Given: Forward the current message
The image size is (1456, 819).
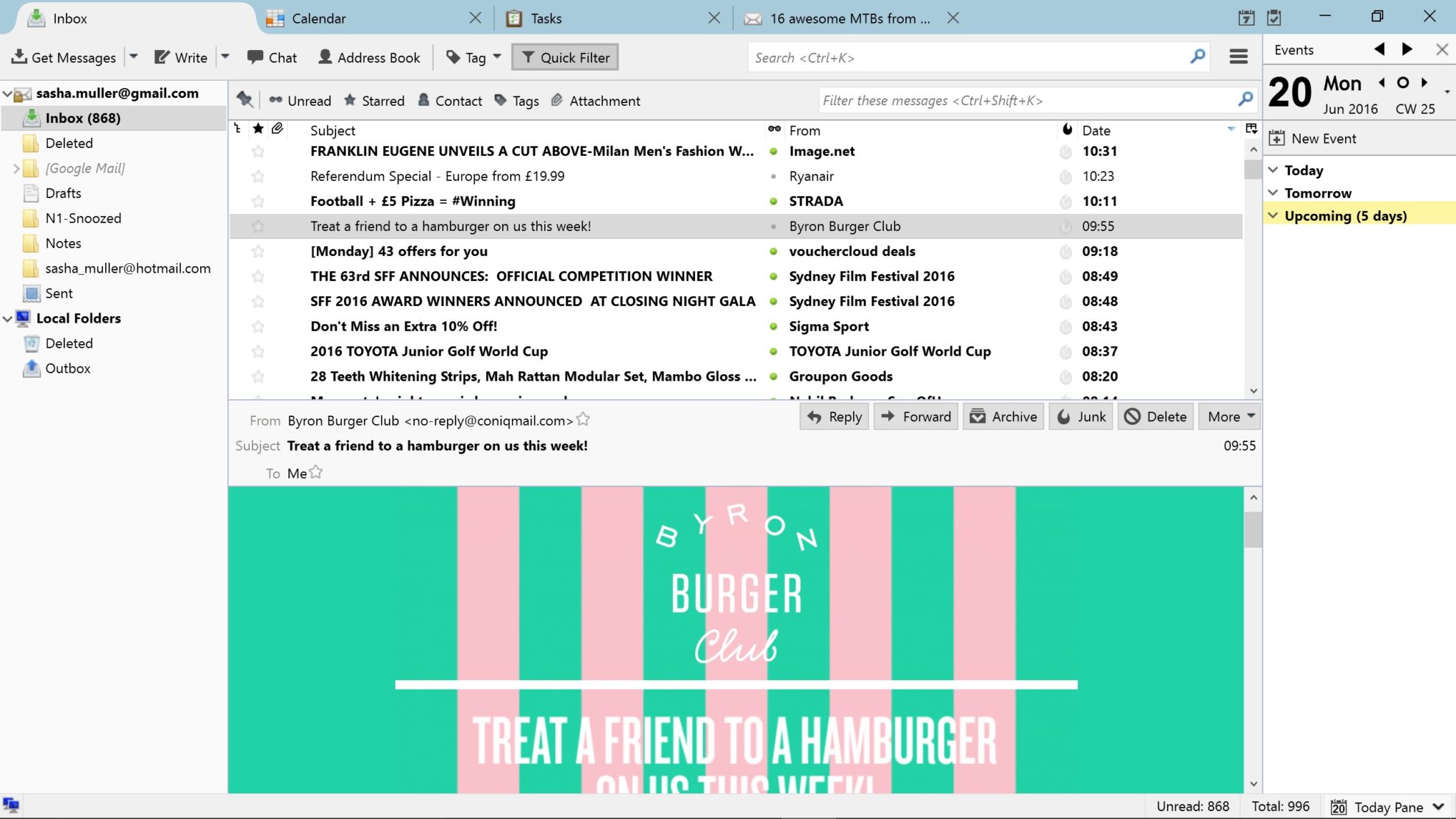Looking at the screenshot, I should coord(916,416).
